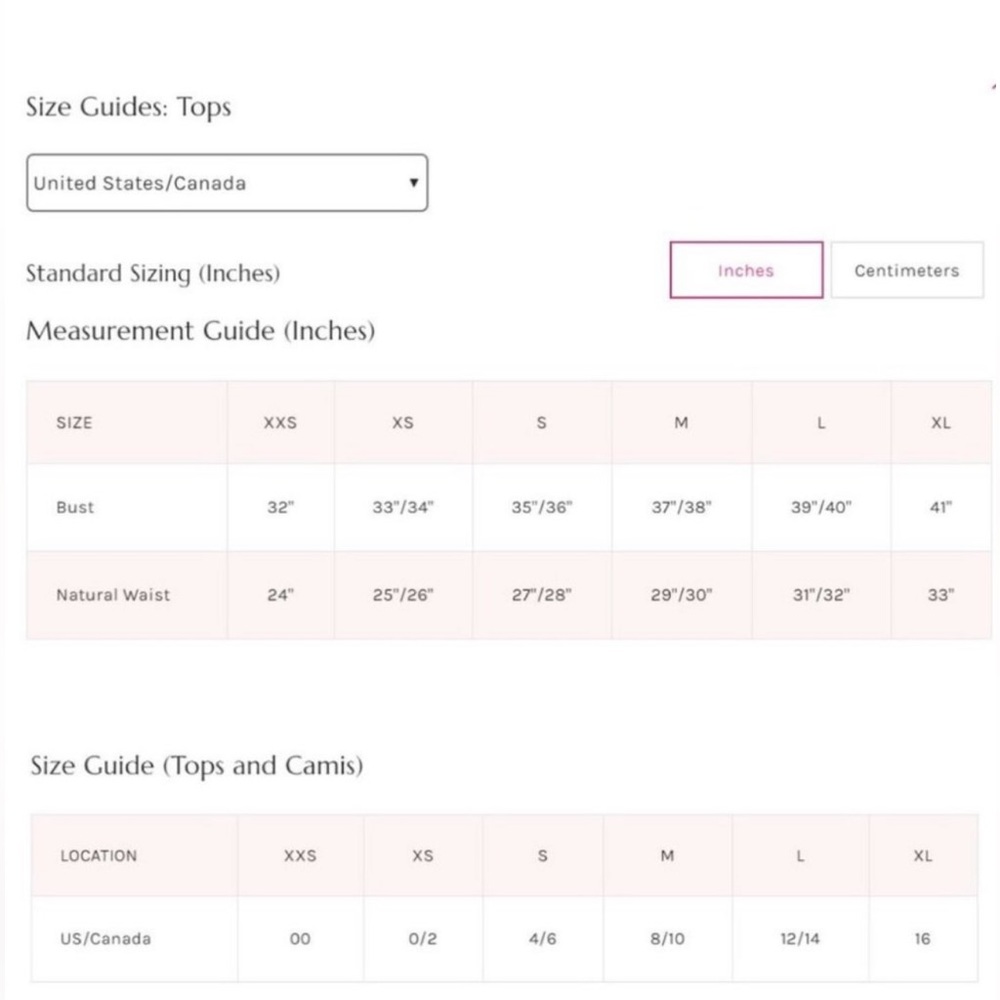This screenshot has width=1000, height=1000.
Task: Select the Bust row label
Action: tap(75, 507)
